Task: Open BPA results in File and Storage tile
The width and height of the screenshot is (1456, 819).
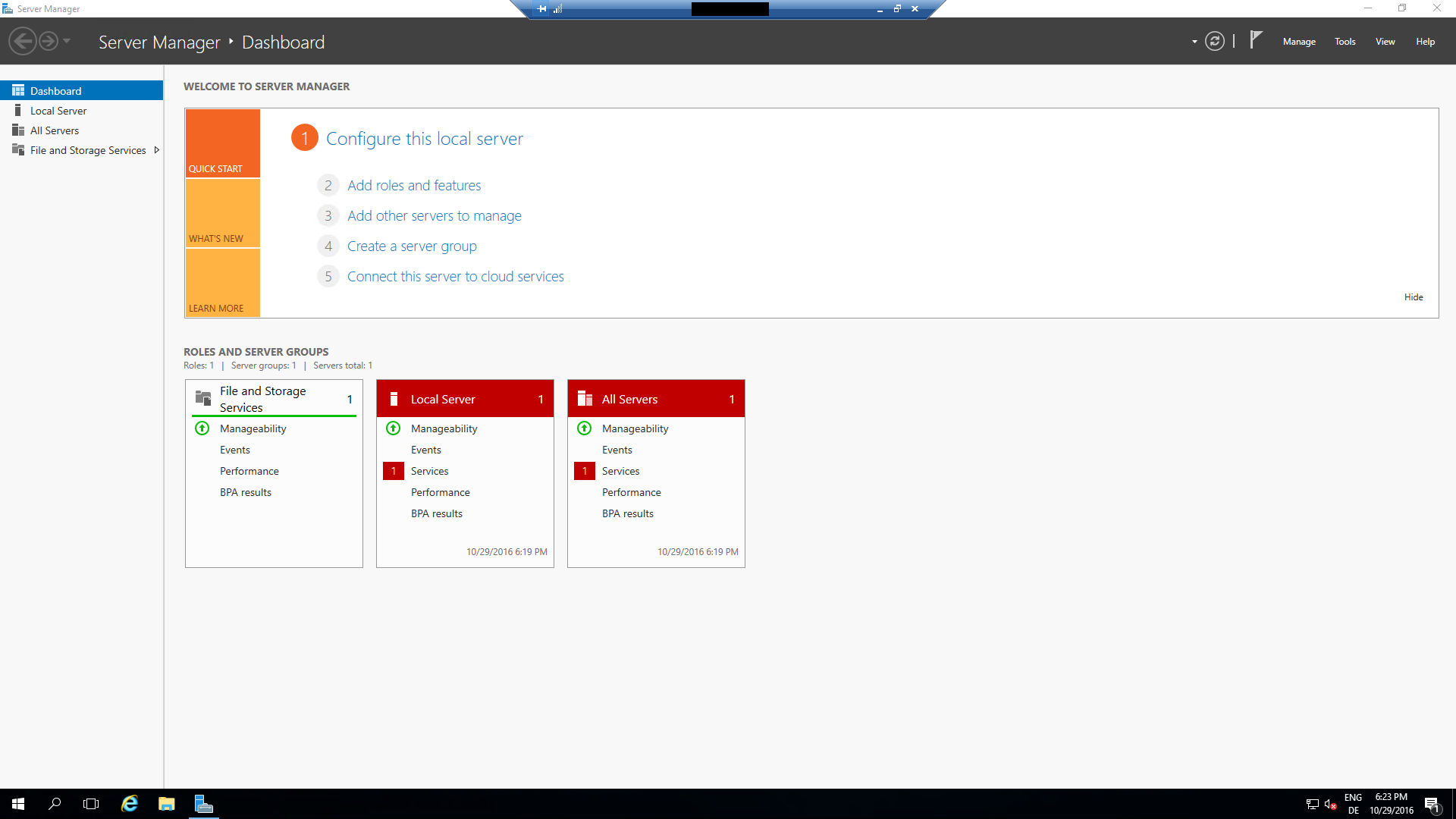Action: [x=246, y=492]
